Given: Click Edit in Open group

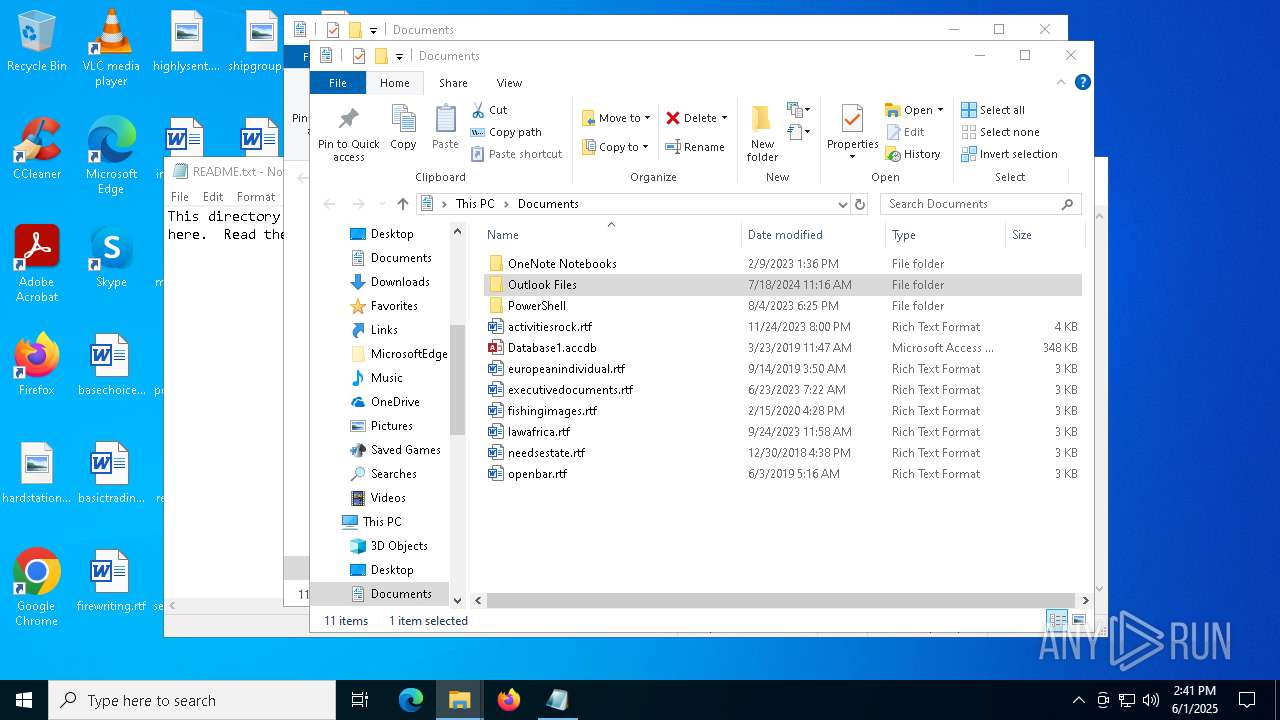Looking at the screenshot, I should 905,132.
